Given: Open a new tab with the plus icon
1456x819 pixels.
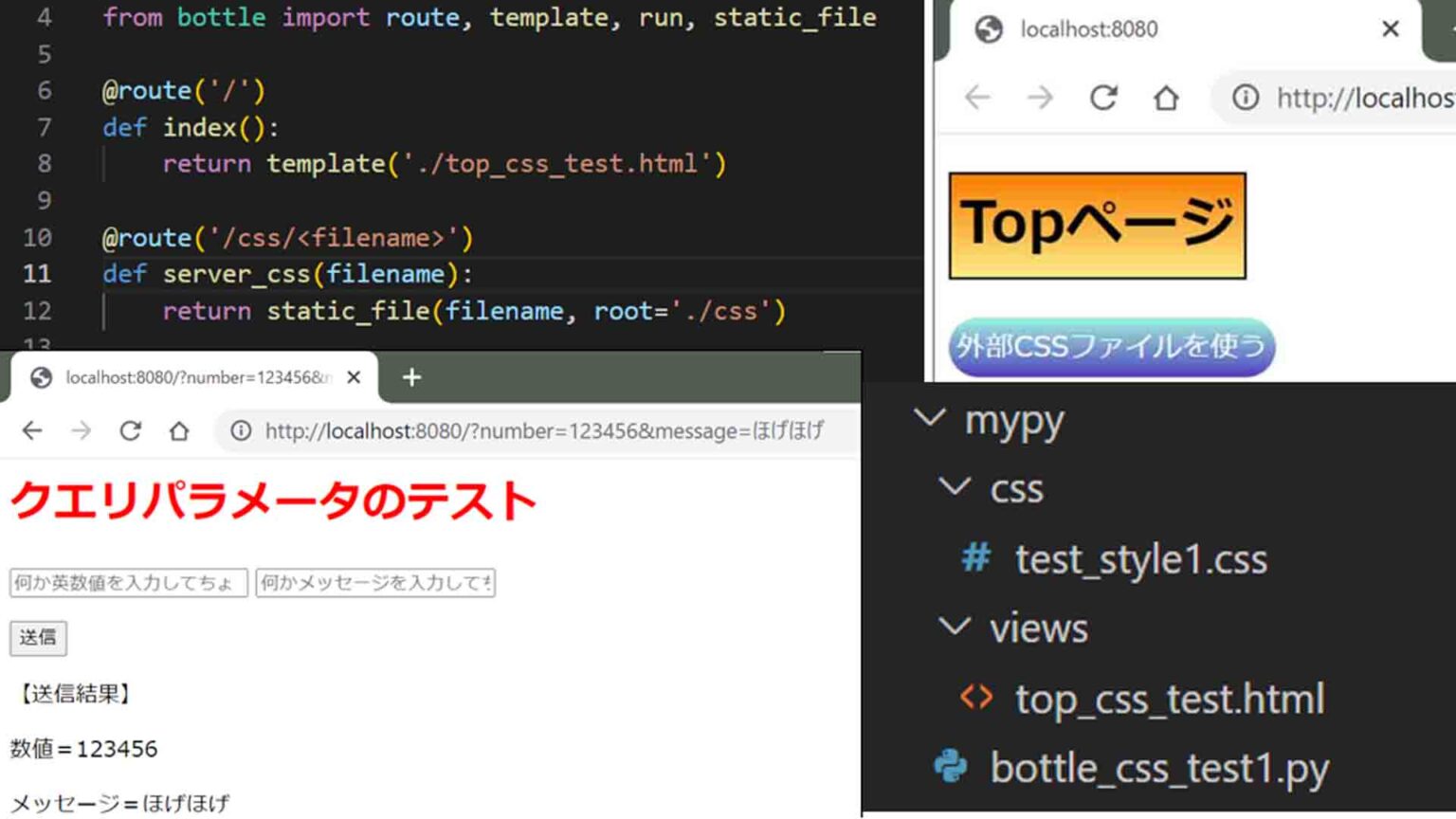Looking at the screenshot, I should point(411,377).
